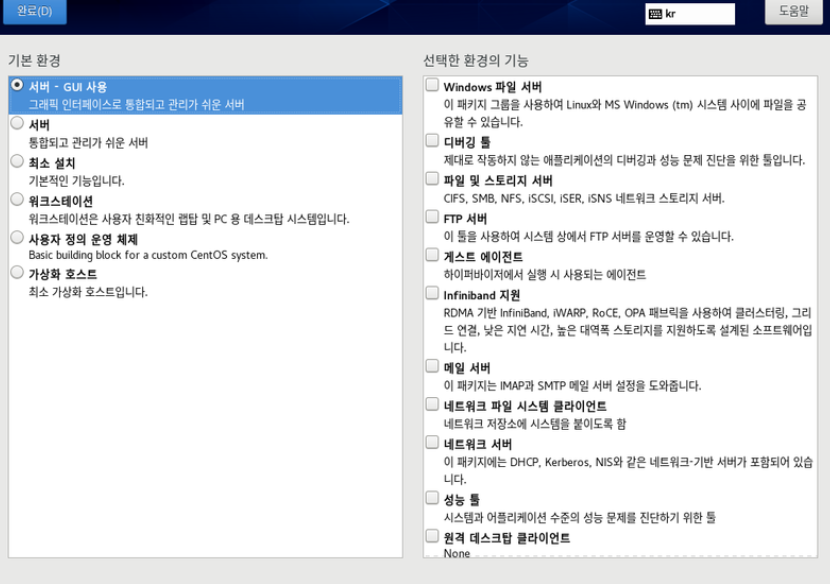Image resolution: width=830 pixels, height=584 pixels.
Task: Click the 완료(D) done button
Action: click(35, 11)
